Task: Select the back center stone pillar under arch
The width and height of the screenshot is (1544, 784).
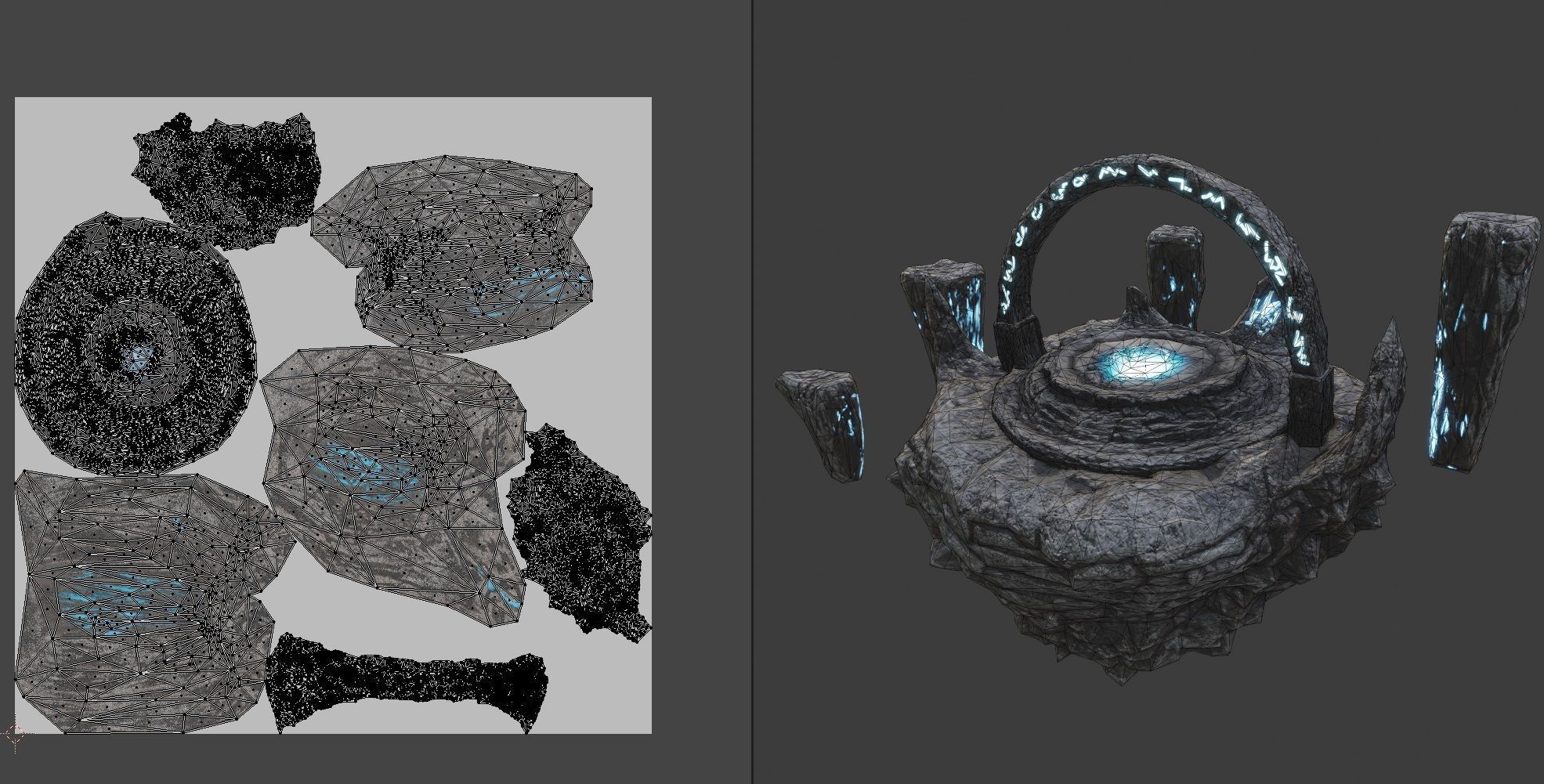Action: tap(1174, 276)
